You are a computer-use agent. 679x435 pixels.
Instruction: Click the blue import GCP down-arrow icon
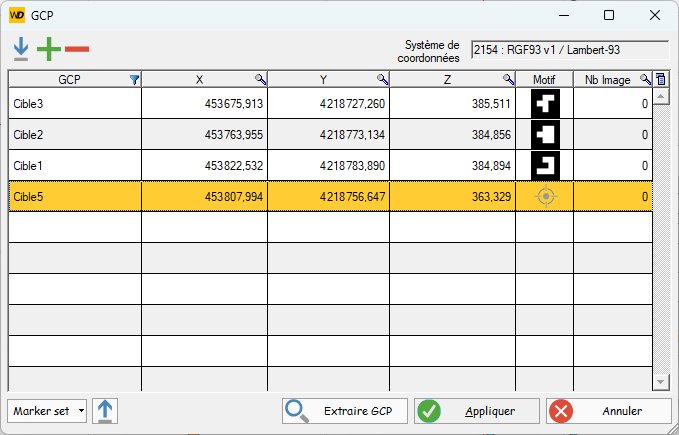(x=21, y=49)
